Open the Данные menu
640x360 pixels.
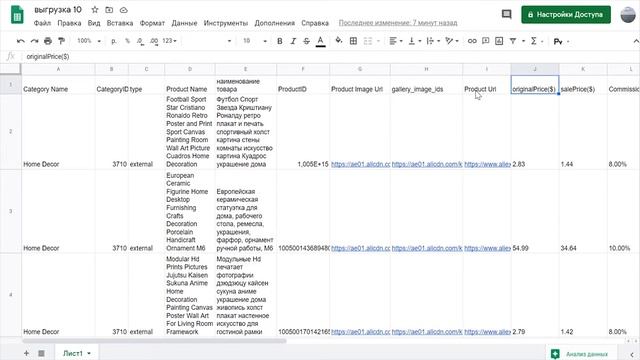coord(184,23)
